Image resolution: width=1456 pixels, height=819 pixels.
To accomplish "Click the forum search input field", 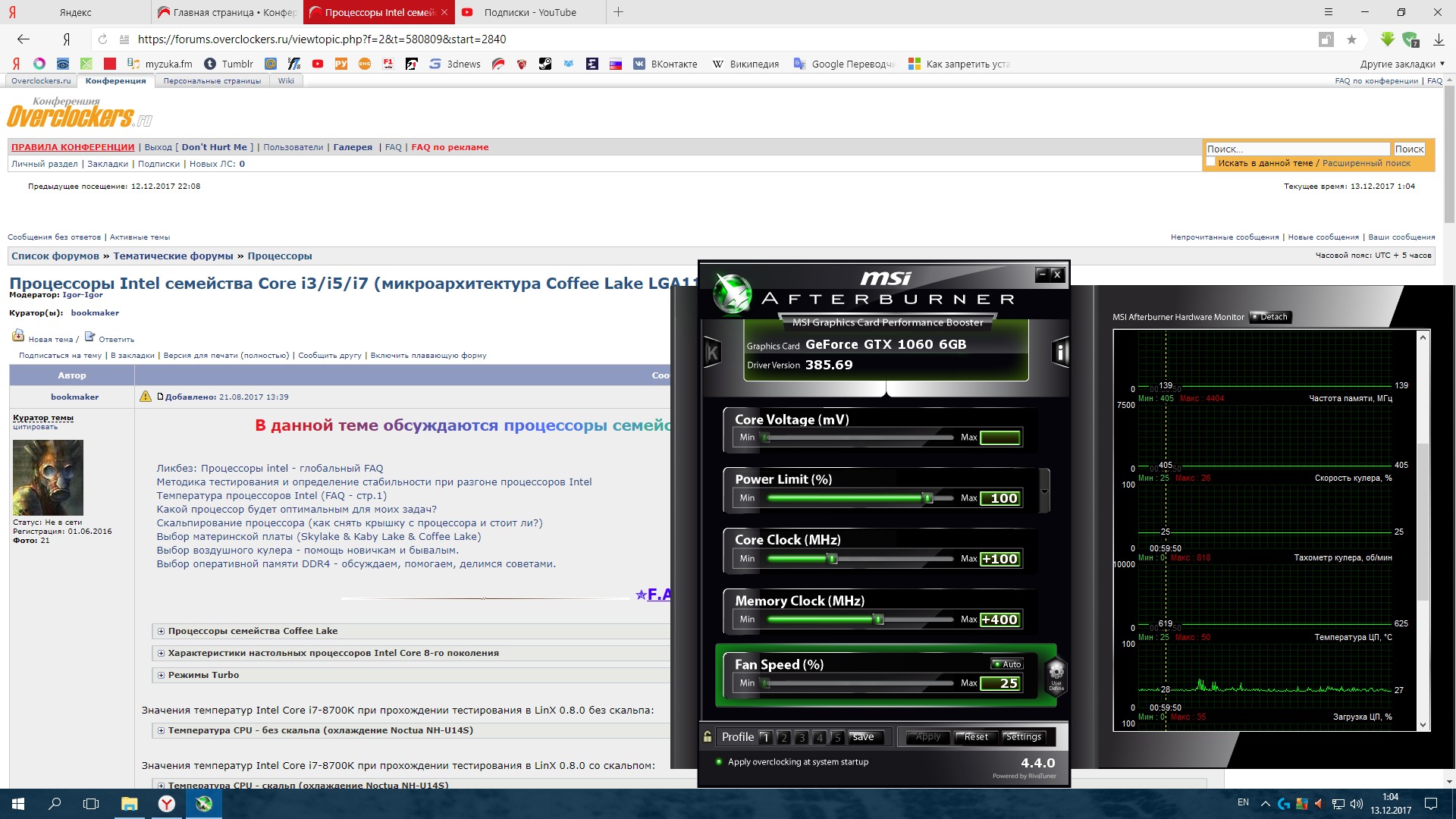I will click(1297, 149).
